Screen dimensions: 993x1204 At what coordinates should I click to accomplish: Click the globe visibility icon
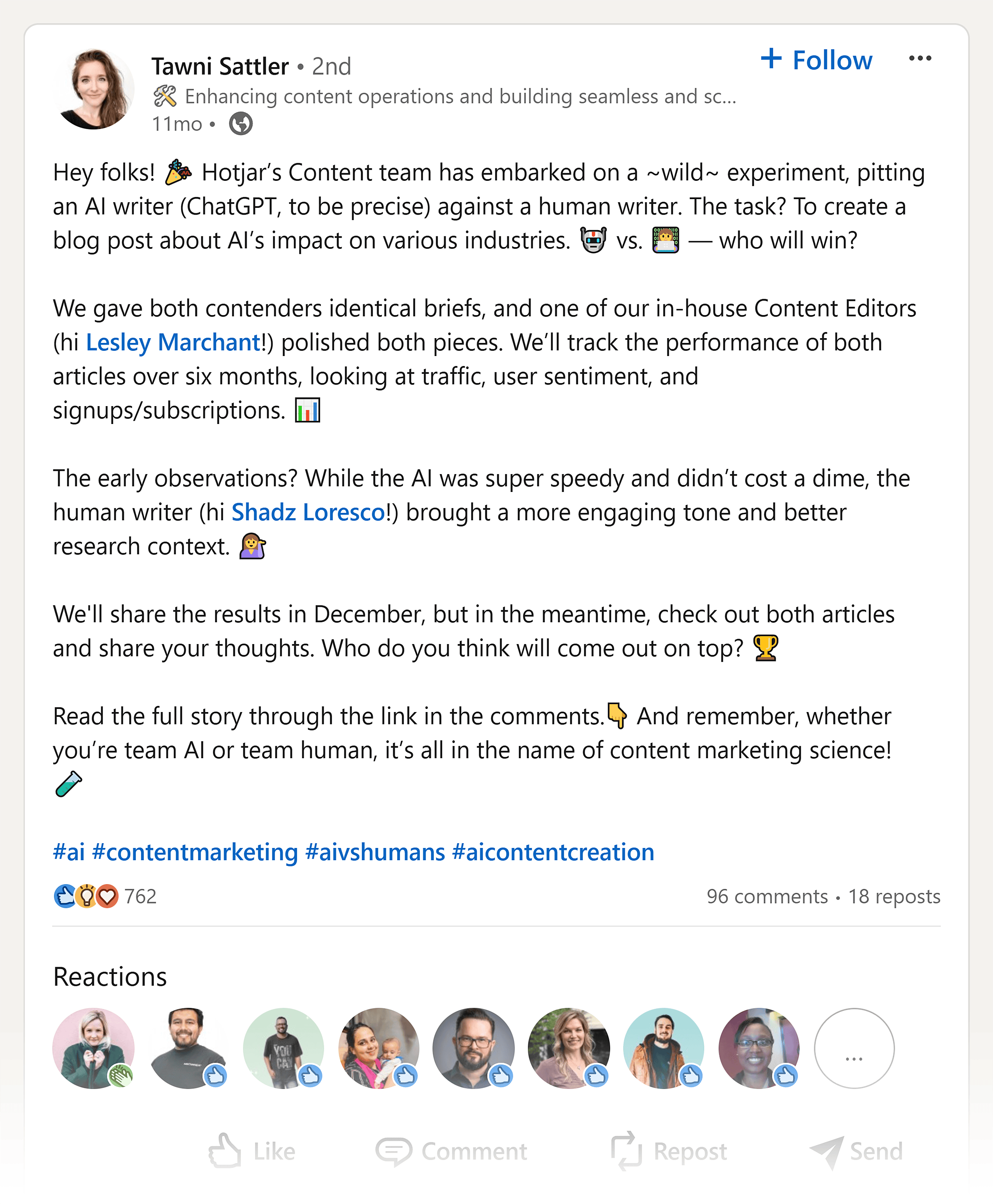pyautogui.click(x=241, y=124)
